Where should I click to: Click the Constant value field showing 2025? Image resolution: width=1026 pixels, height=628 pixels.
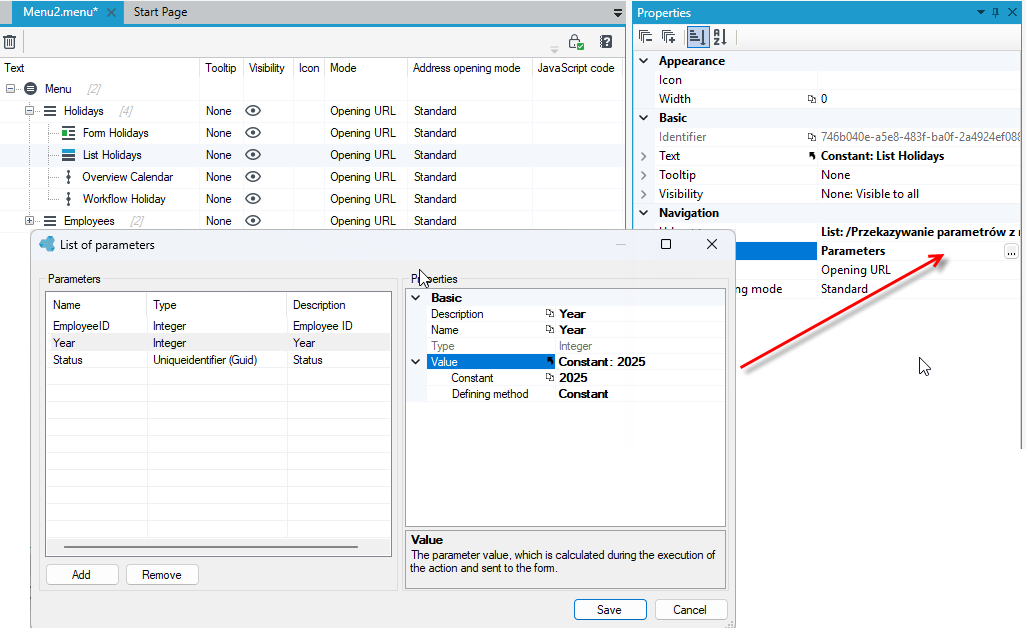[x=641, y=378]
